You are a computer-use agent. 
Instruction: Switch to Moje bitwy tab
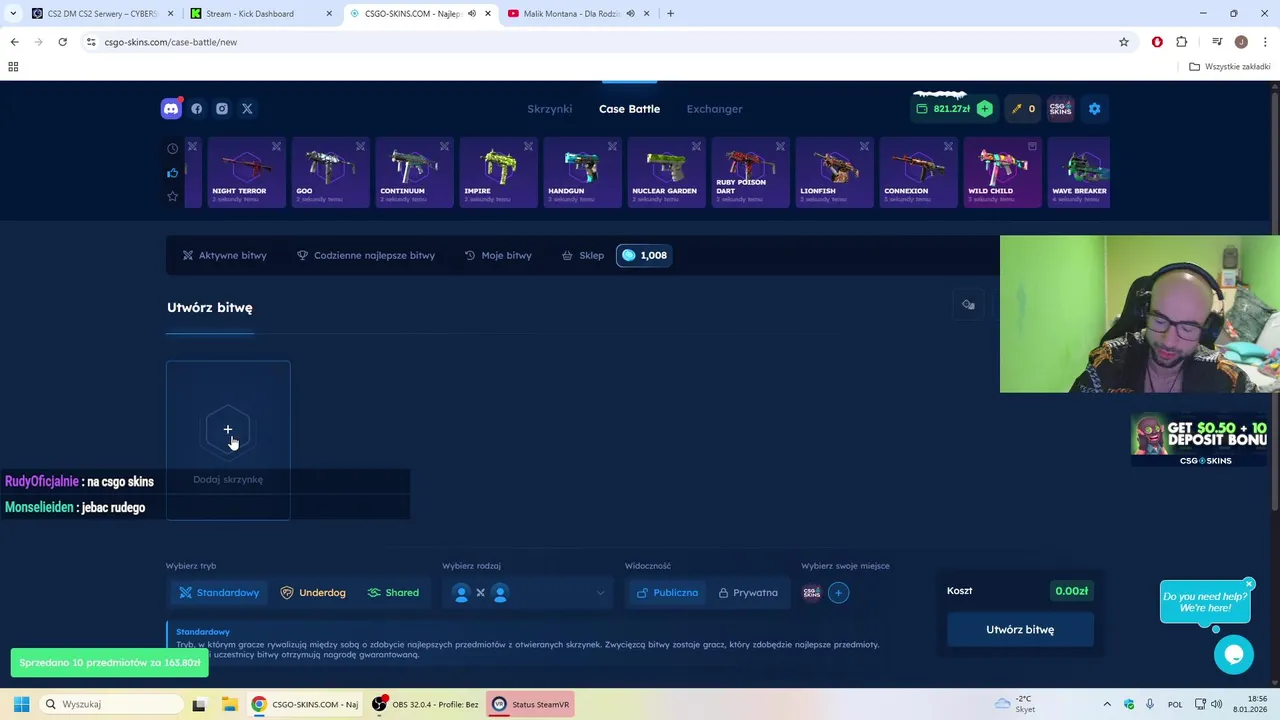coord(498,255)
